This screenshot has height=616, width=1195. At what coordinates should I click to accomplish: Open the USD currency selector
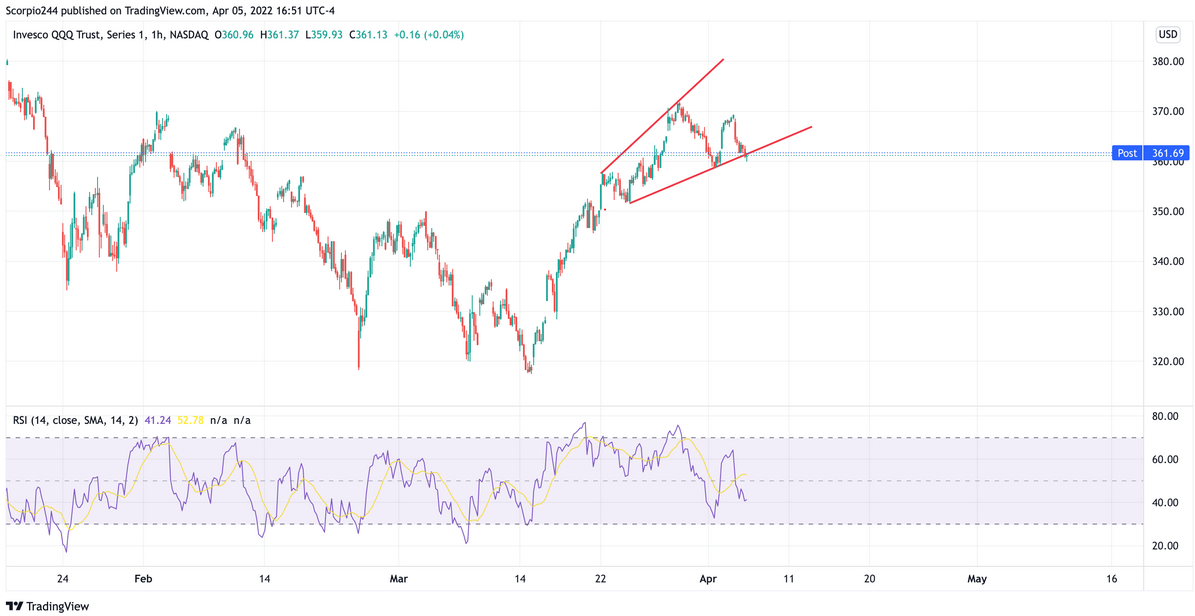tap(1168, 34)
